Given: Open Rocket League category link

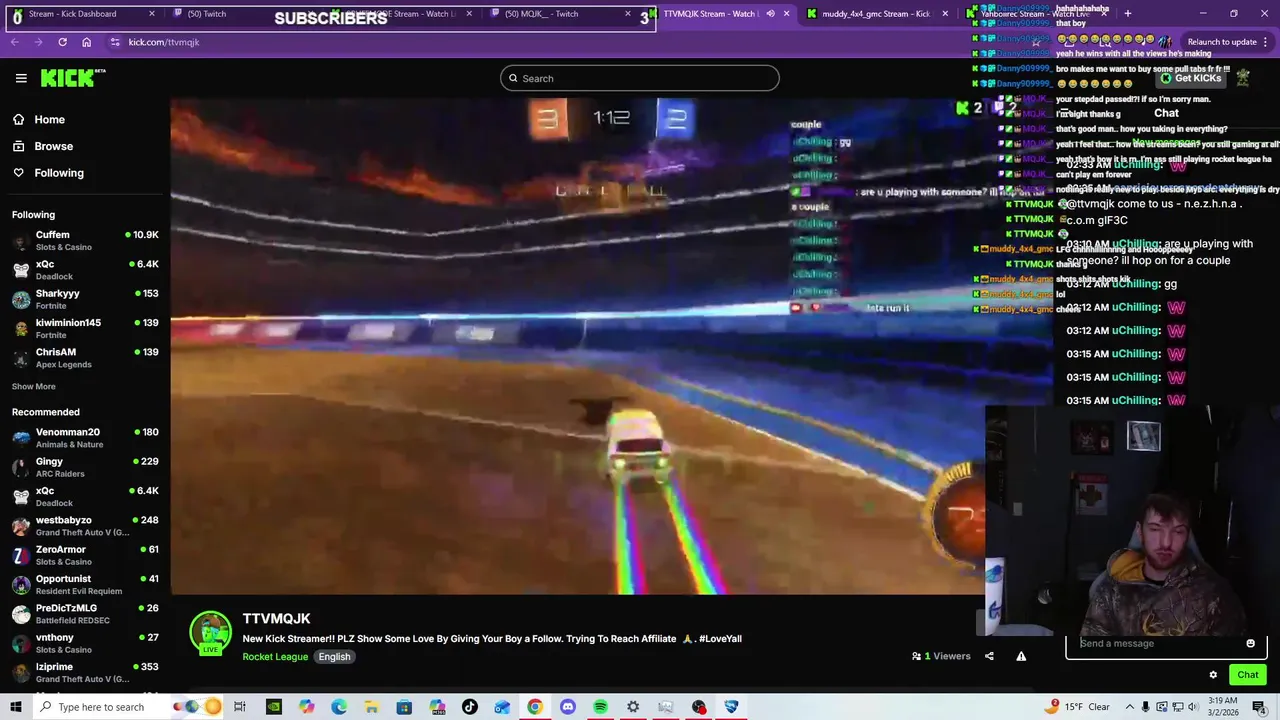Looking at the screenshot, I should coord(275,657).
